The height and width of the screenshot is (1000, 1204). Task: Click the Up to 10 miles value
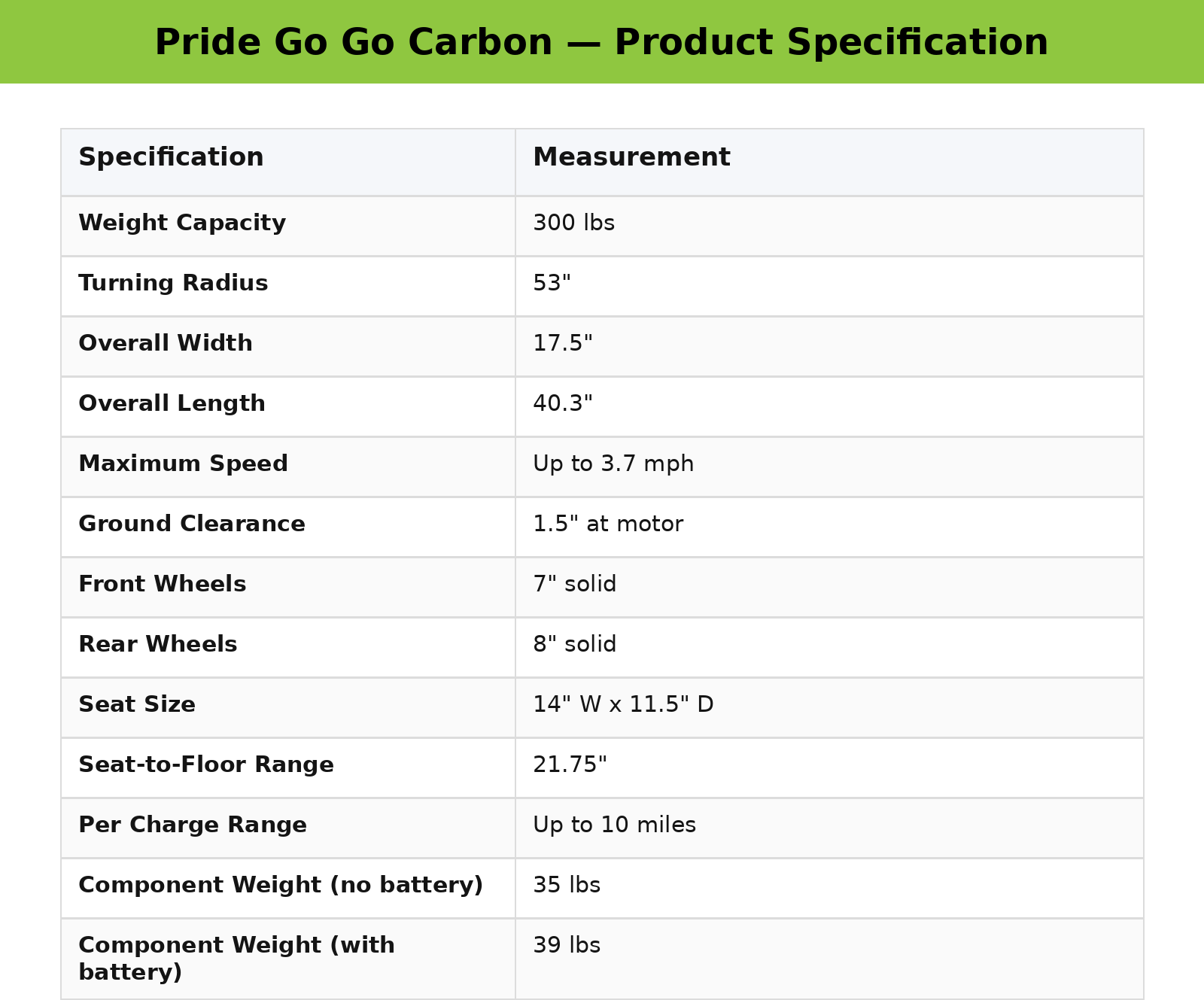coord(614,825)
